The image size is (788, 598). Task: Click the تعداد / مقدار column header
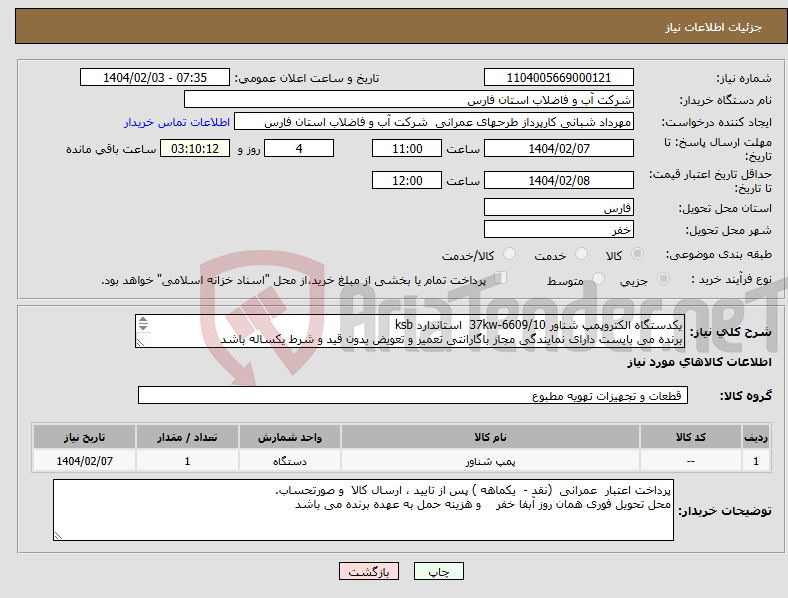click(187, 437)
